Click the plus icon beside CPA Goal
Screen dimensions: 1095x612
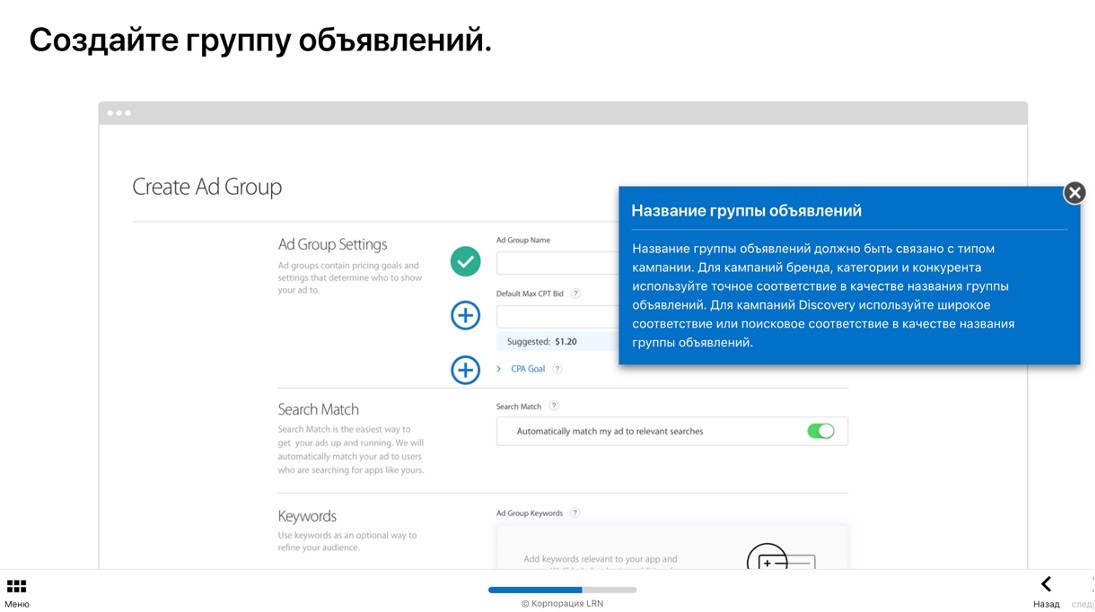(x=464, y=370)
